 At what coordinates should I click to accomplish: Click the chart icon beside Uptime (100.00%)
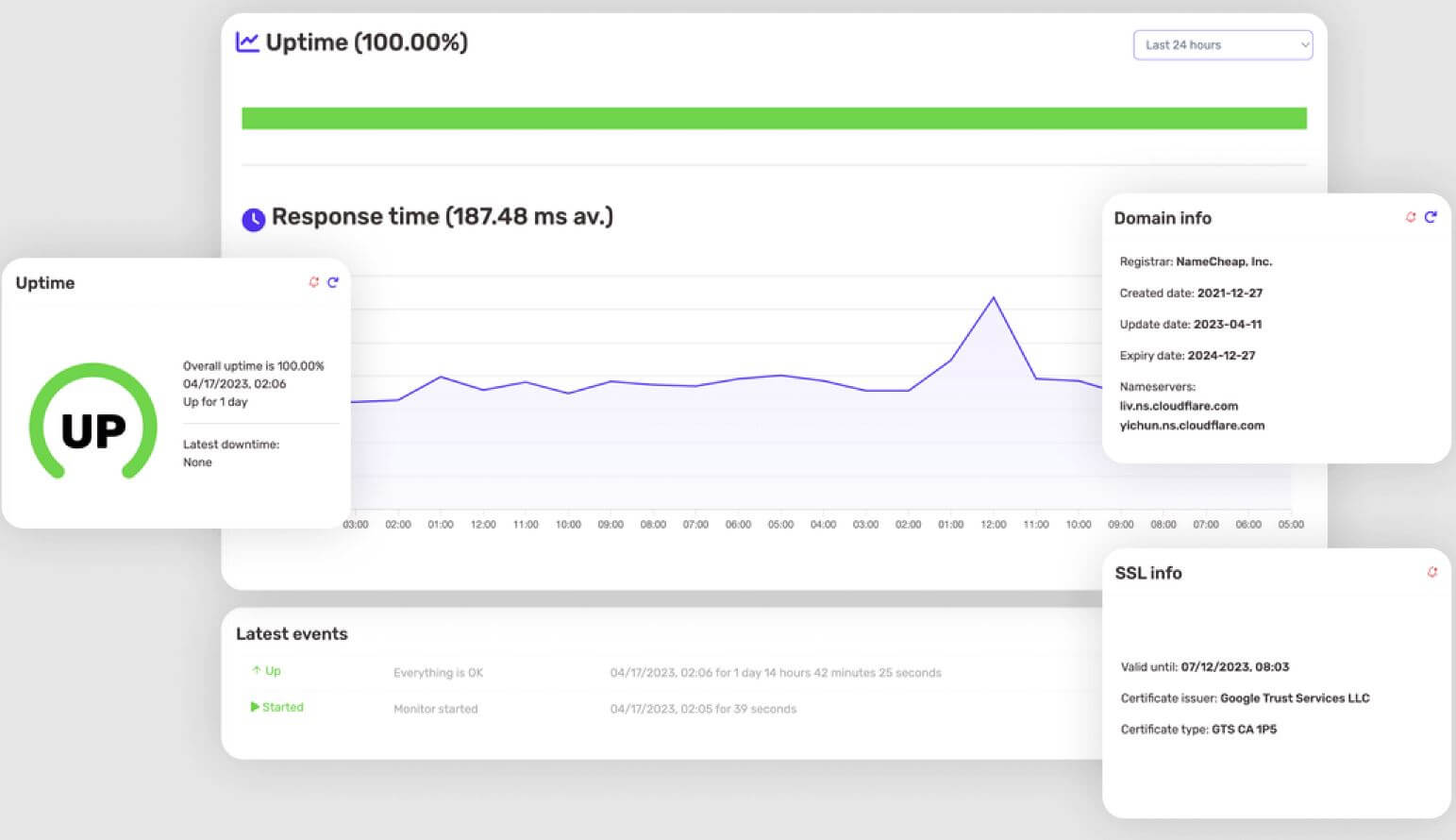point(247,42)
